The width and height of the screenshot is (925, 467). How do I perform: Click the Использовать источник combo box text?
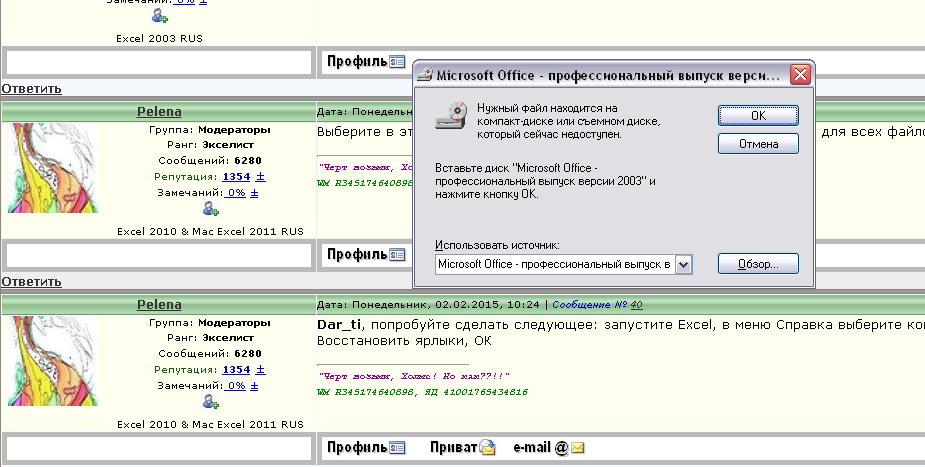point(555,265)
